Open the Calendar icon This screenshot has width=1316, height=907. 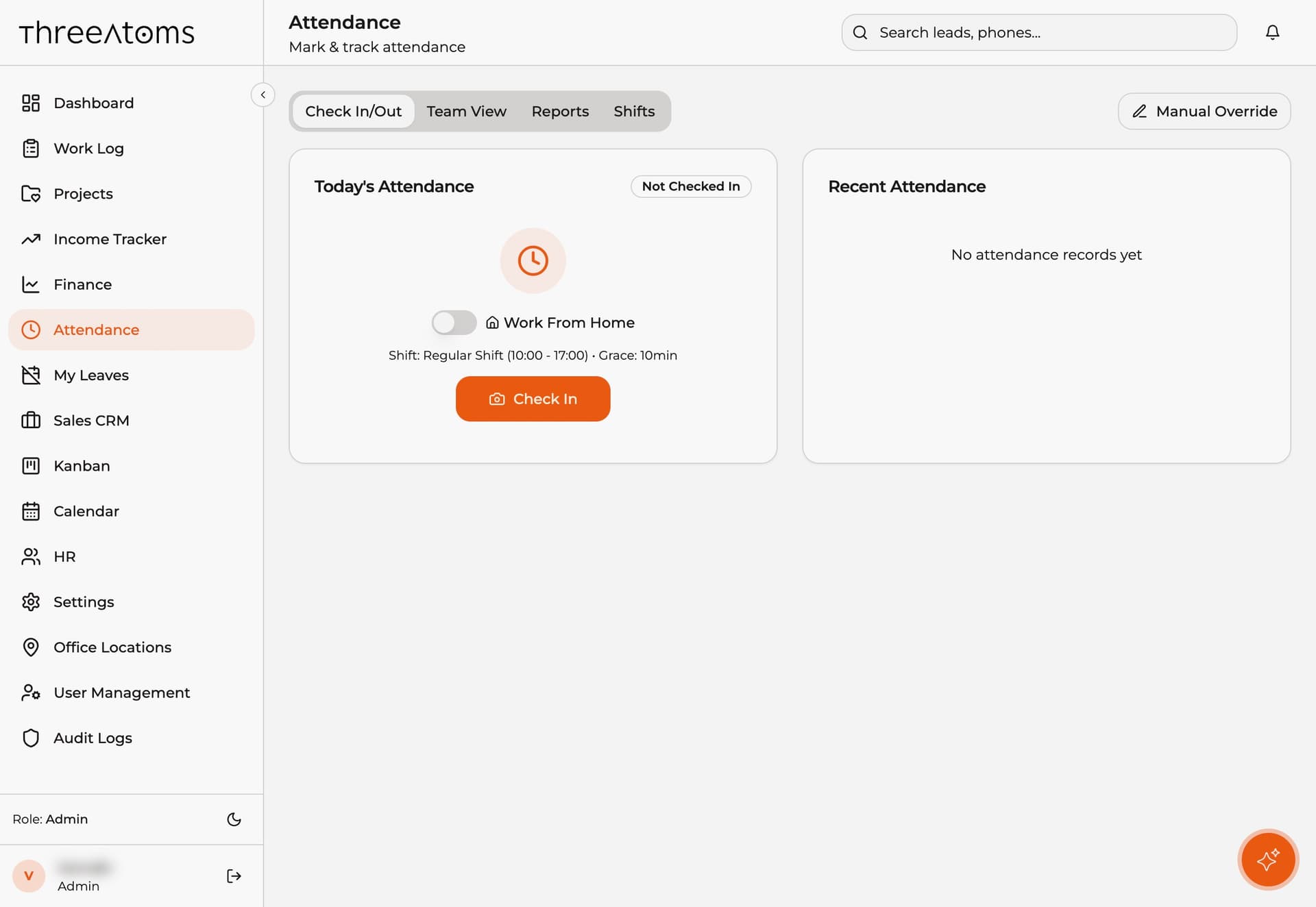coord(31,511)
